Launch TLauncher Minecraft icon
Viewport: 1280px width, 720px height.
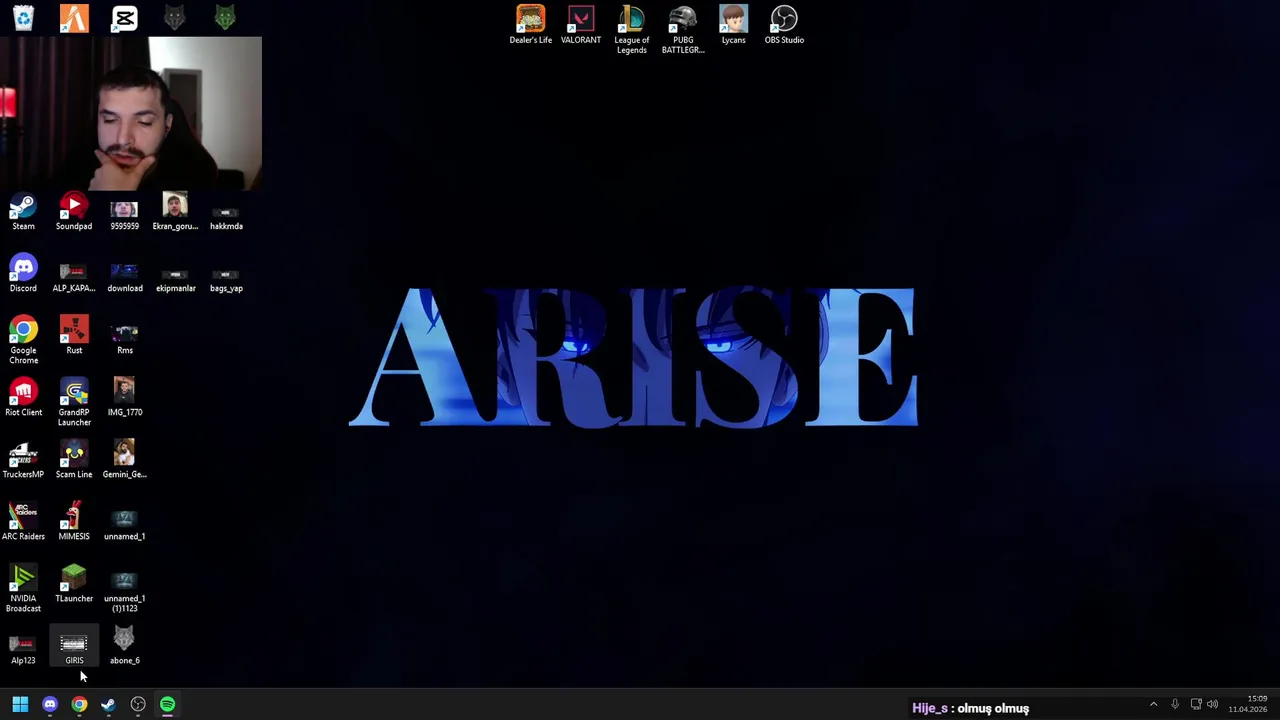click(x=74, y=584)
